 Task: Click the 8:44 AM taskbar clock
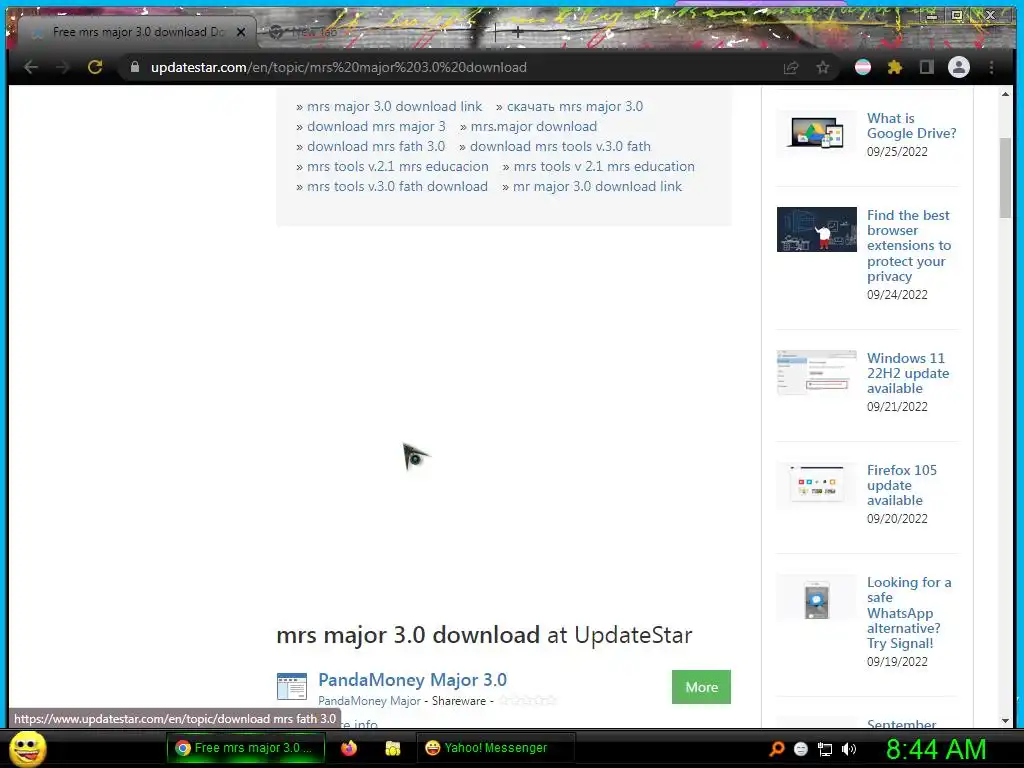(x=936, y=749)
